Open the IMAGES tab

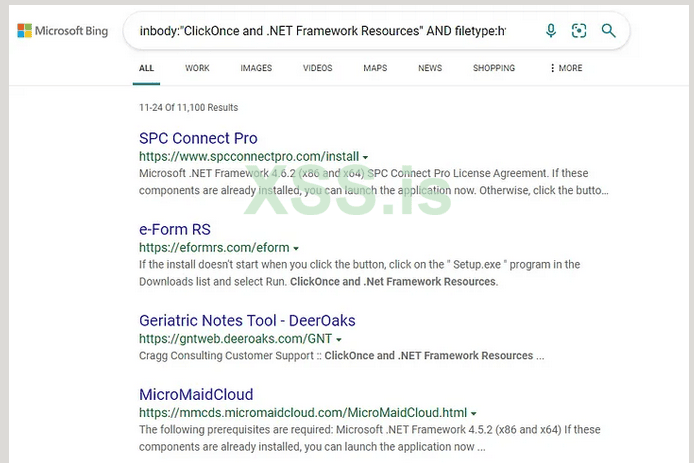point(256,68)
